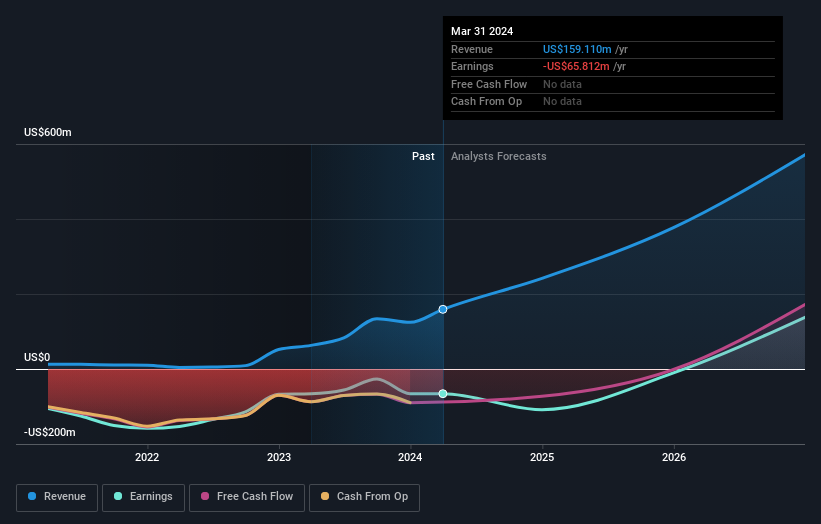Screen dimensions: 821x524
Task: Click the 2026 x-axis label
Action: coord(674,457)
